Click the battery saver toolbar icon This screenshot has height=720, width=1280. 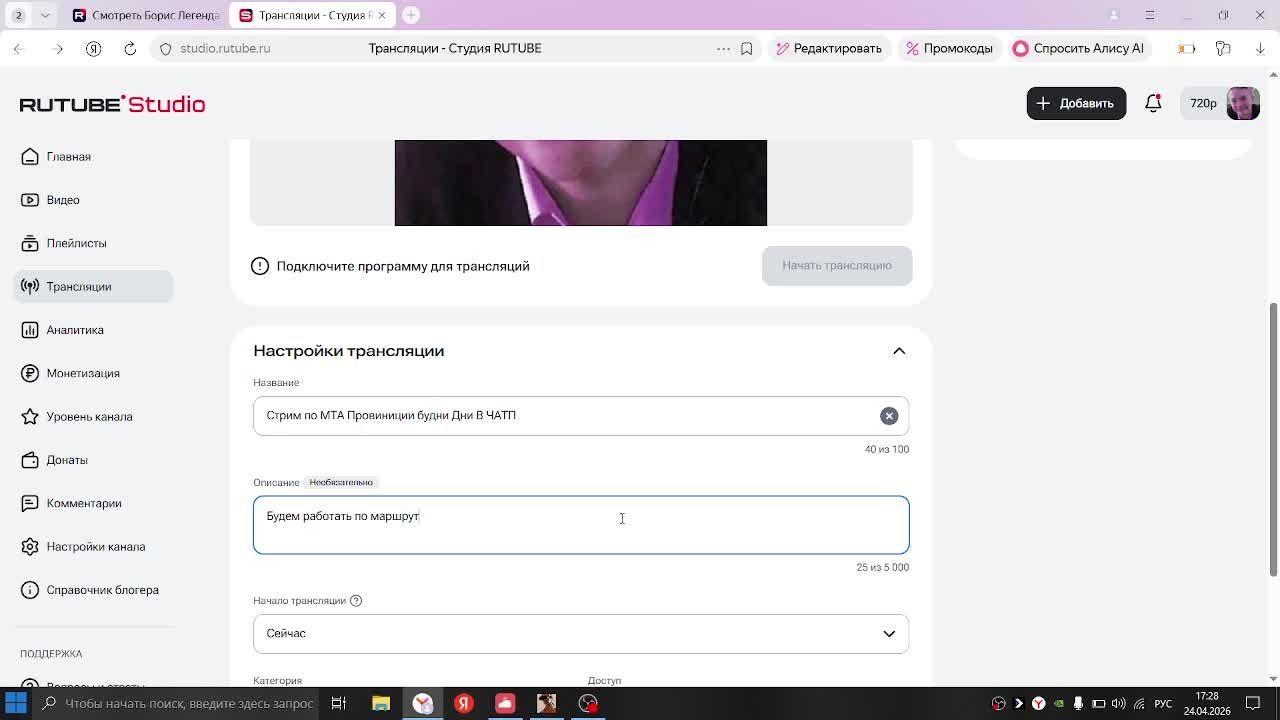point(1186,48)
